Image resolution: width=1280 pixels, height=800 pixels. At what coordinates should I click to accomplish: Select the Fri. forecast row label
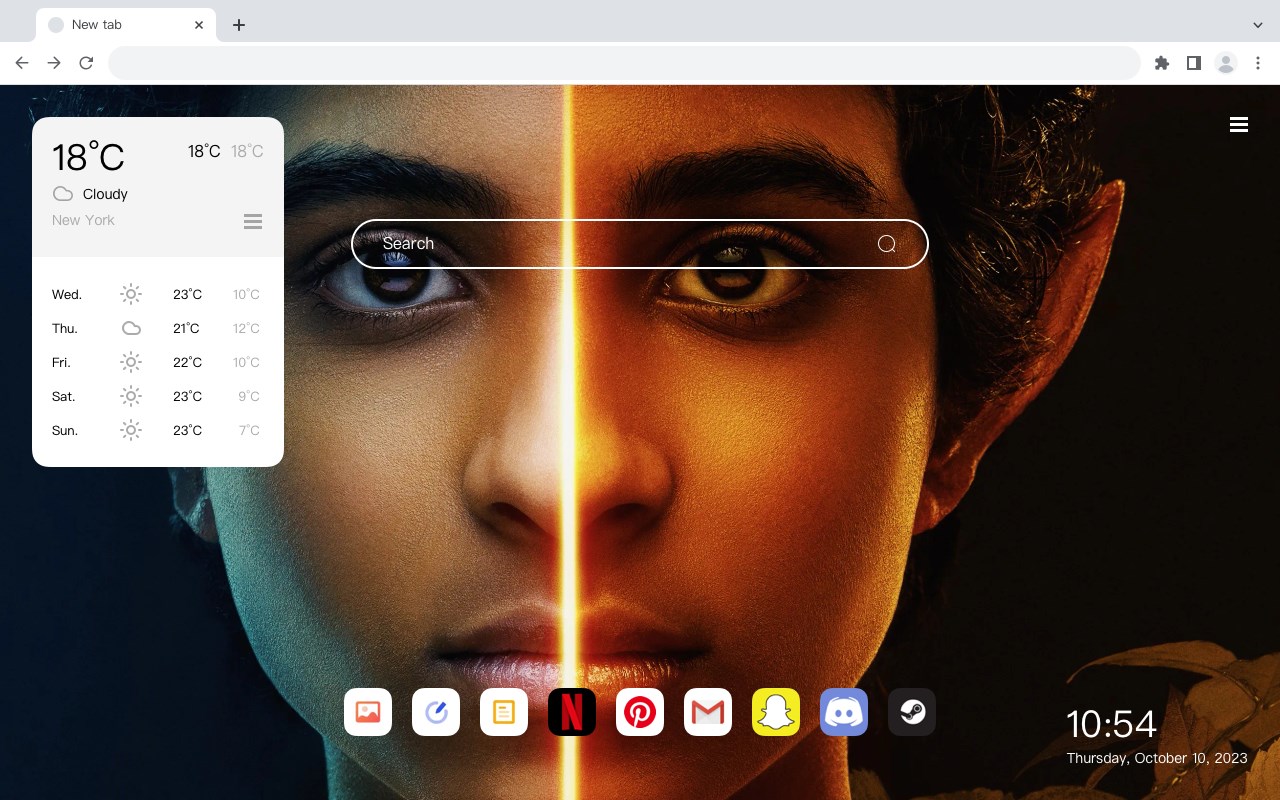click(63, 362)
